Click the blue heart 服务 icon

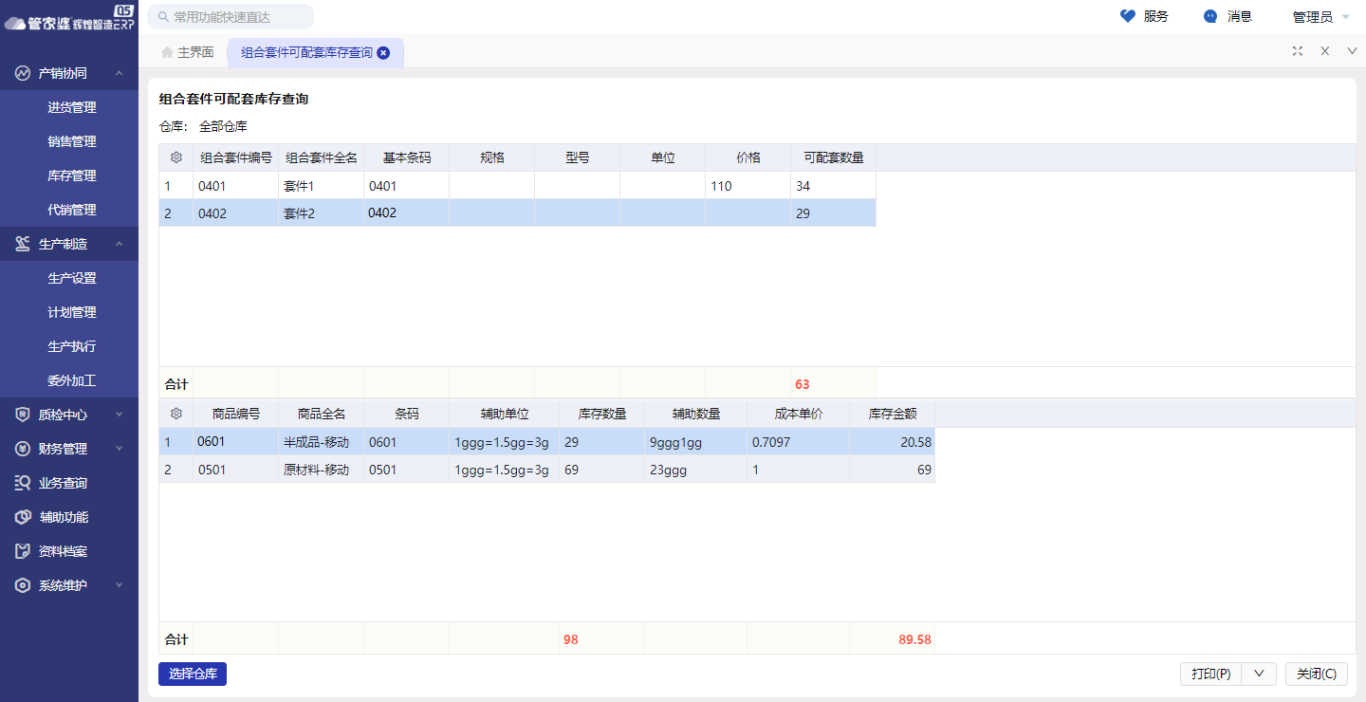point(1128,16)
